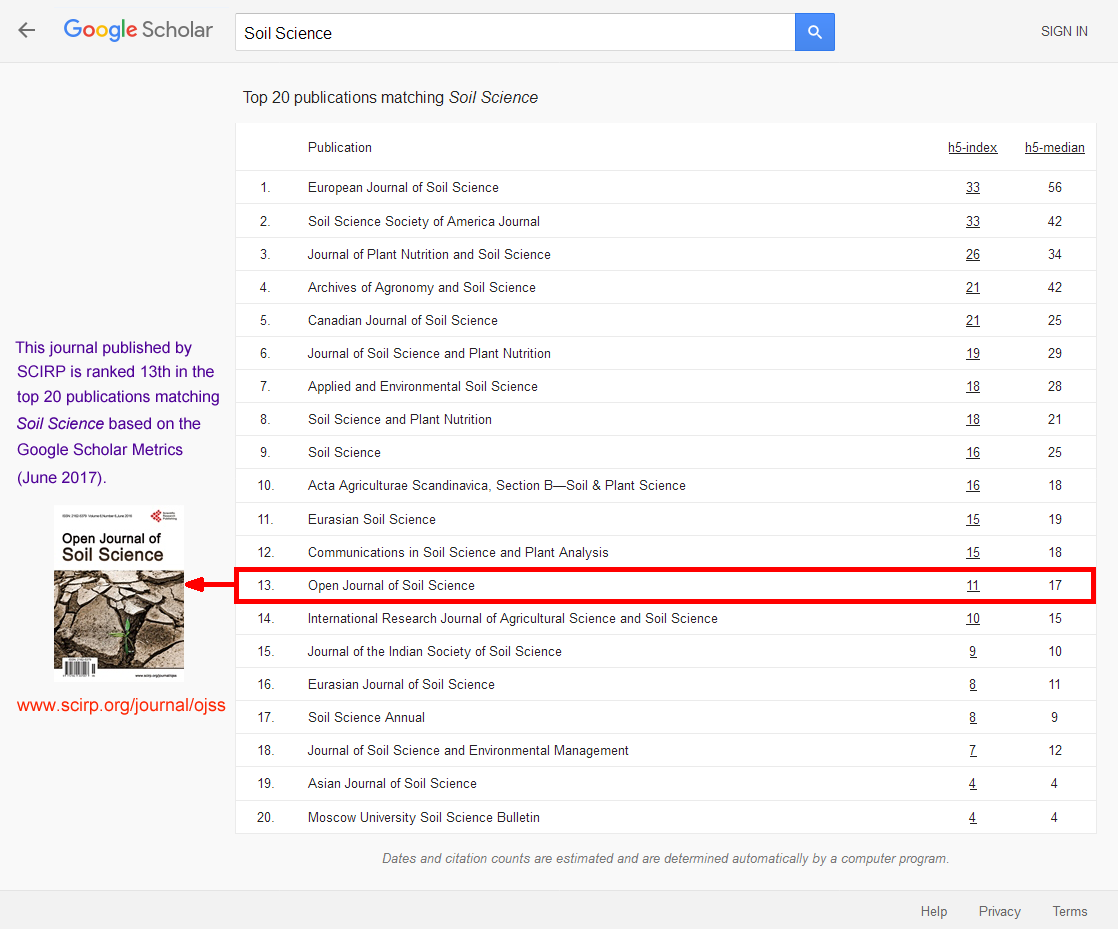Sort by the h5-index column header
This screenshot has height=929, width=1118.
point(973,148)
